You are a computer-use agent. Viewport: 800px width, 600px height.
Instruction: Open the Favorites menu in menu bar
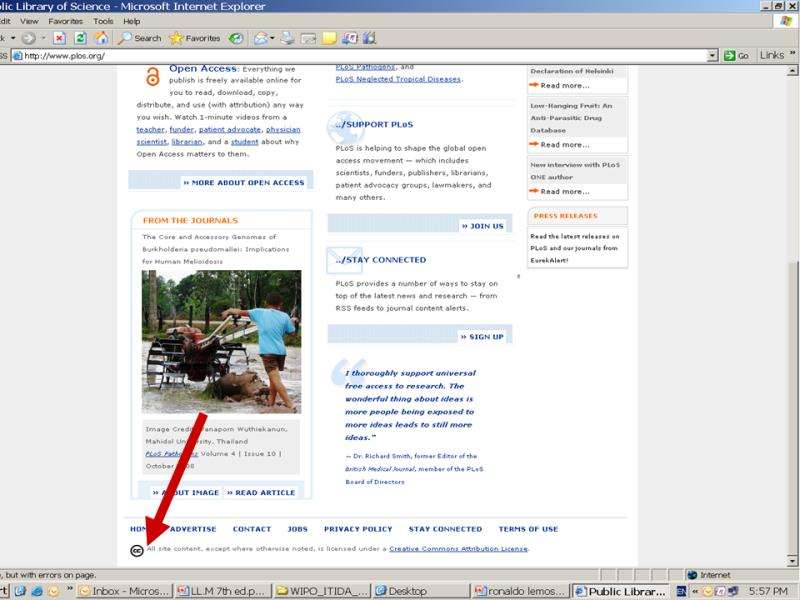tap(66, 21)
